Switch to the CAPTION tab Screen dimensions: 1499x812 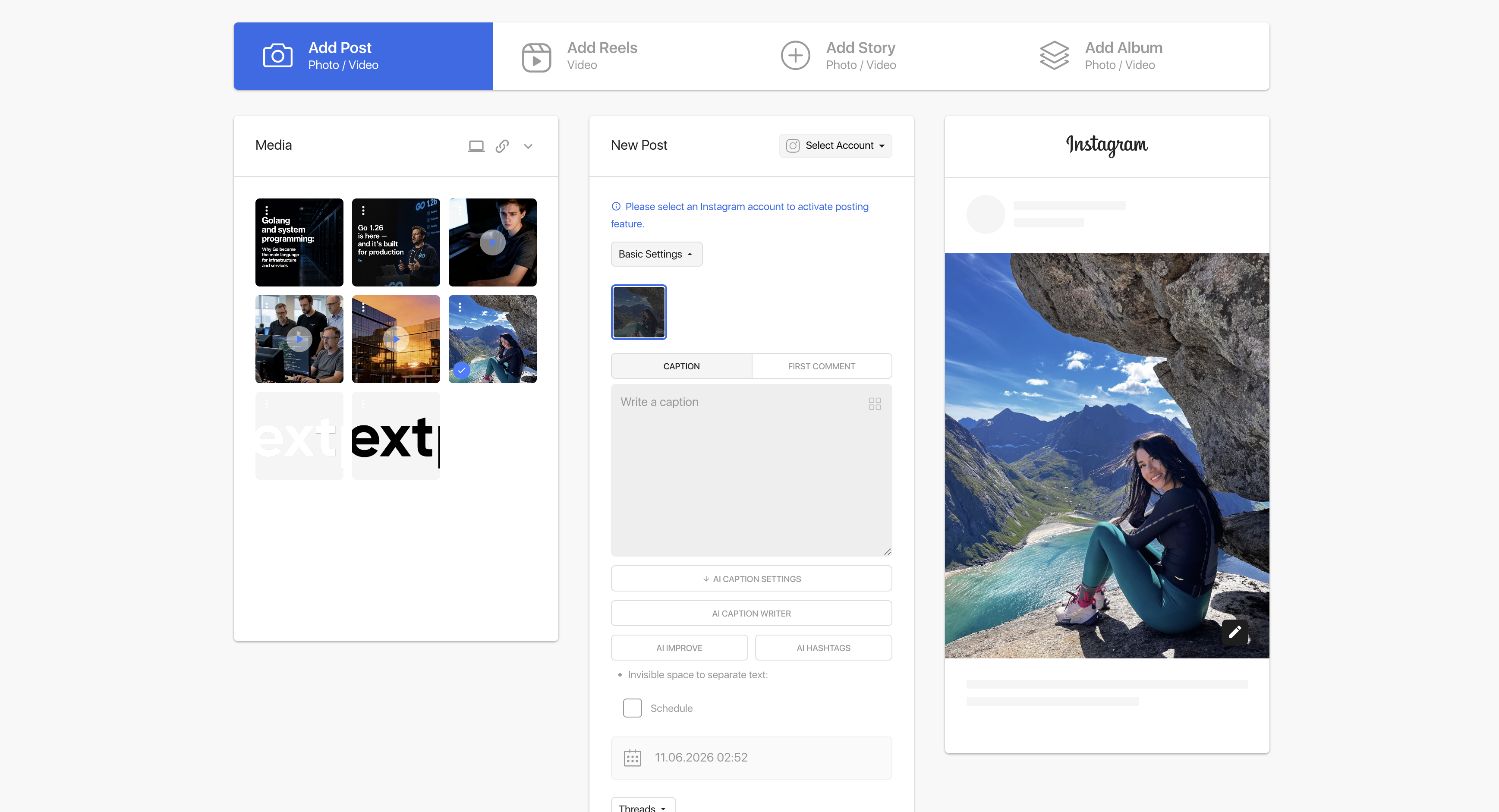click(x=681, y=366)
